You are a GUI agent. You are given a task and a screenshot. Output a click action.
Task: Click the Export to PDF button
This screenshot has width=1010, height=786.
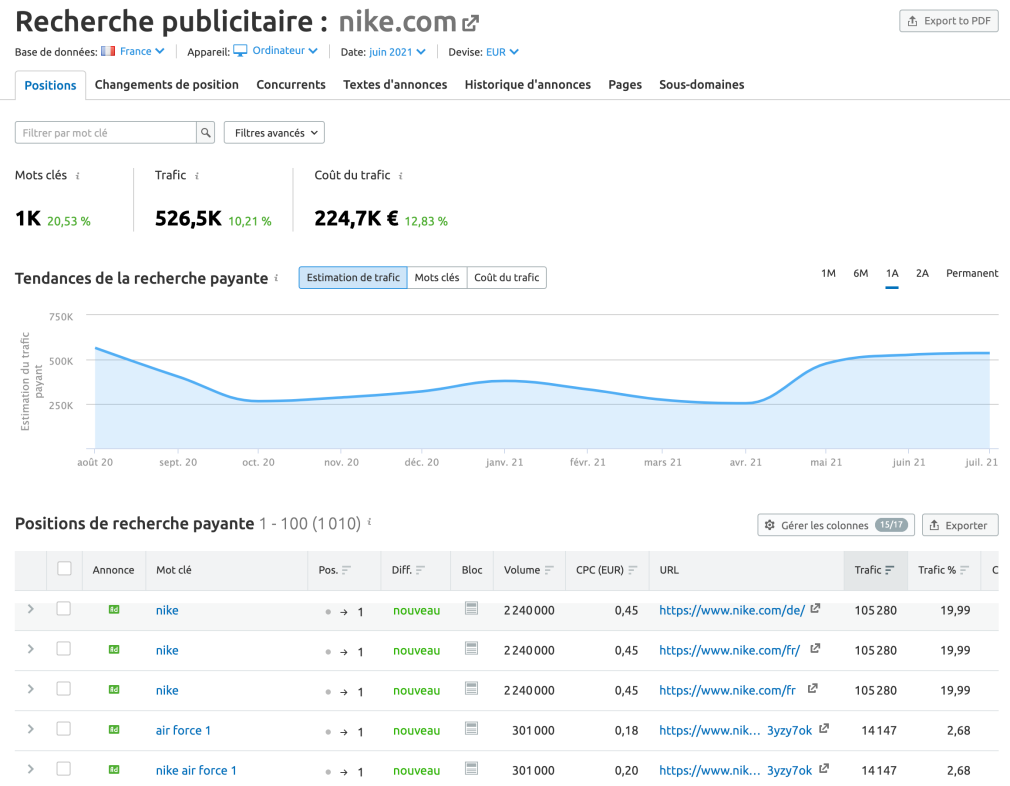pyautogui.click(x=949, y=21)
